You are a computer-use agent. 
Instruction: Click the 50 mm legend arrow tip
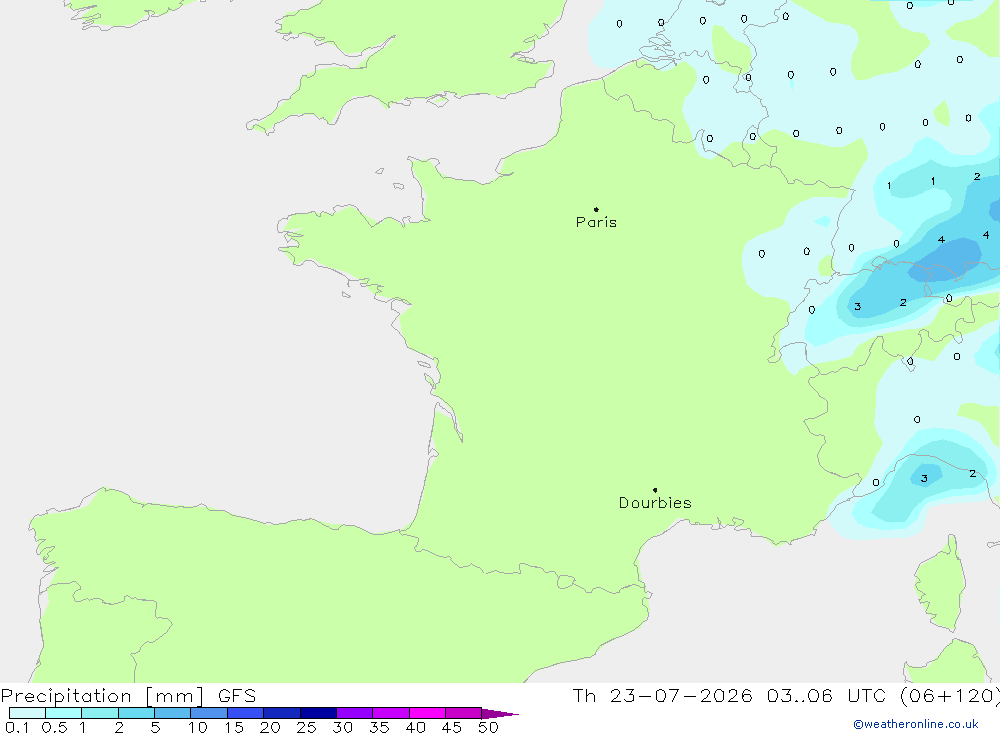click(501, 713)
